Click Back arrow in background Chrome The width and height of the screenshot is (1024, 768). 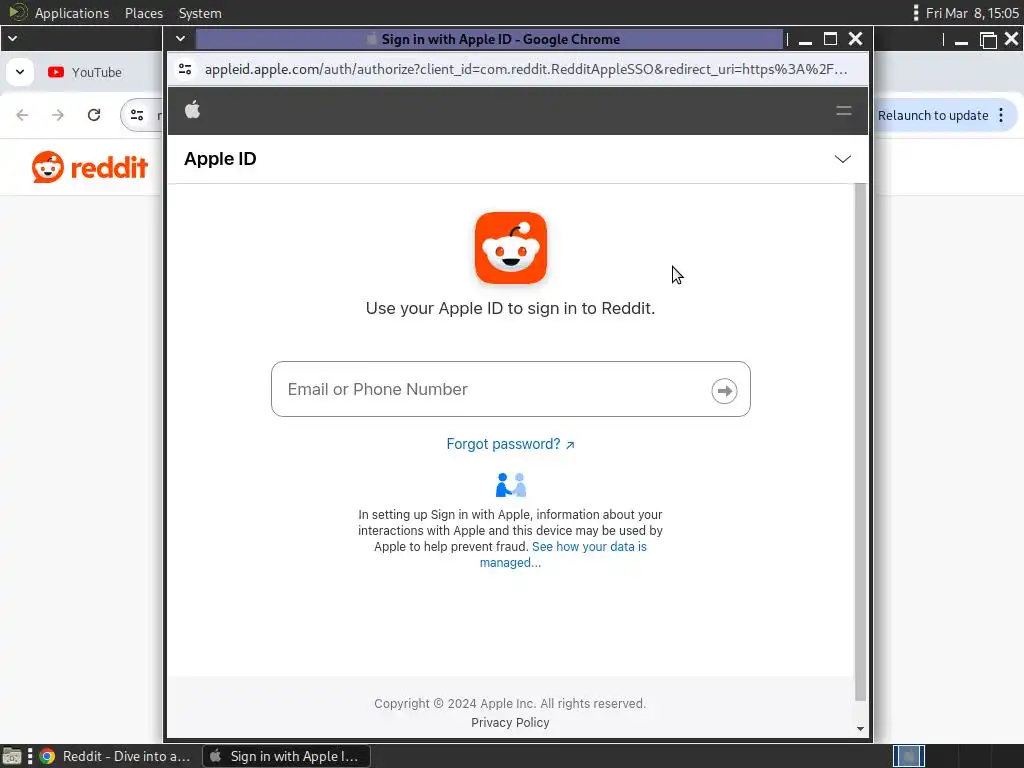[x=22, y=115]
